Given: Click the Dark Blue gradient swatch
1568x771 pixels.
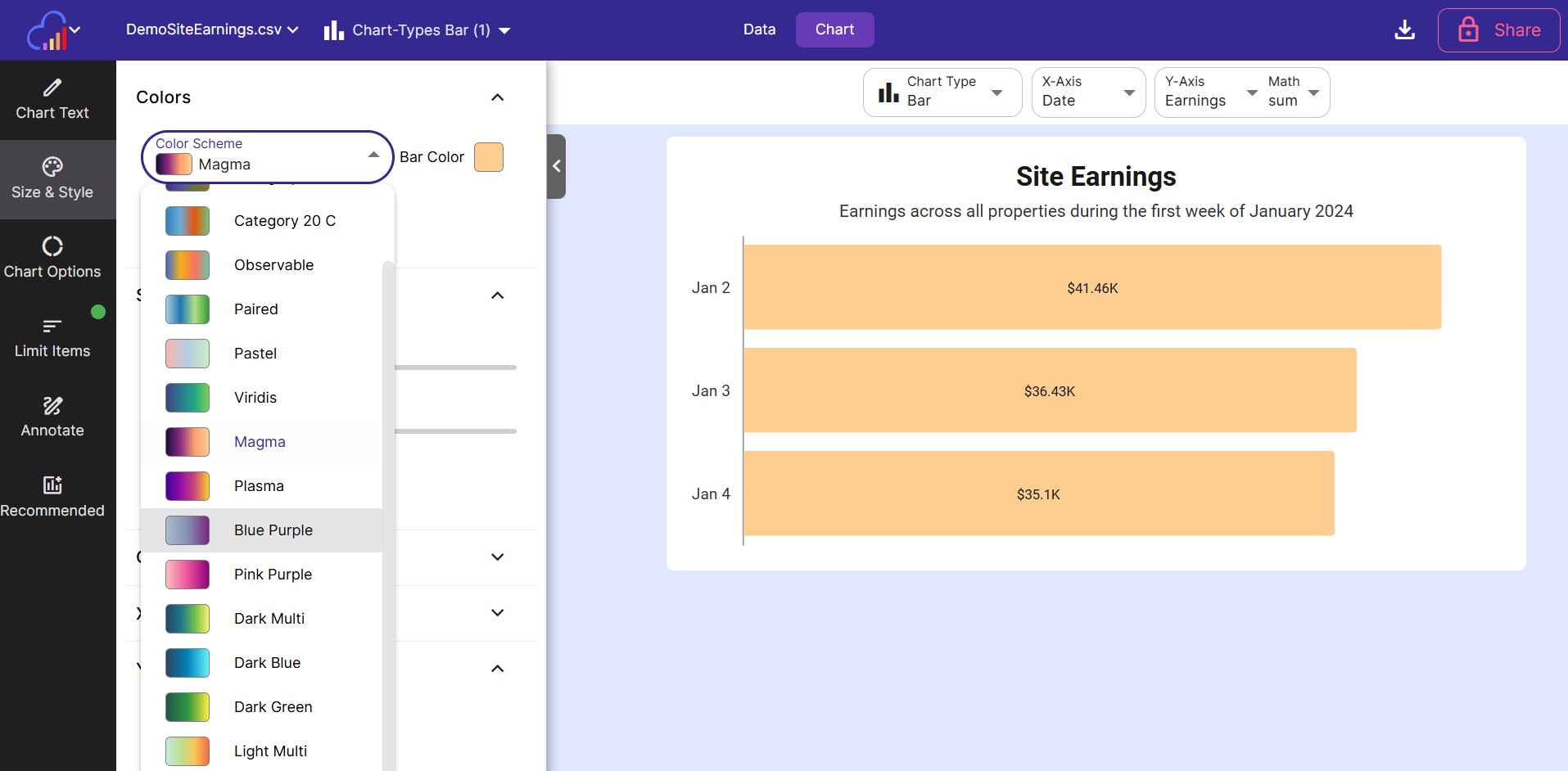Looking at the screenshot, I should [x=188, y=663].
